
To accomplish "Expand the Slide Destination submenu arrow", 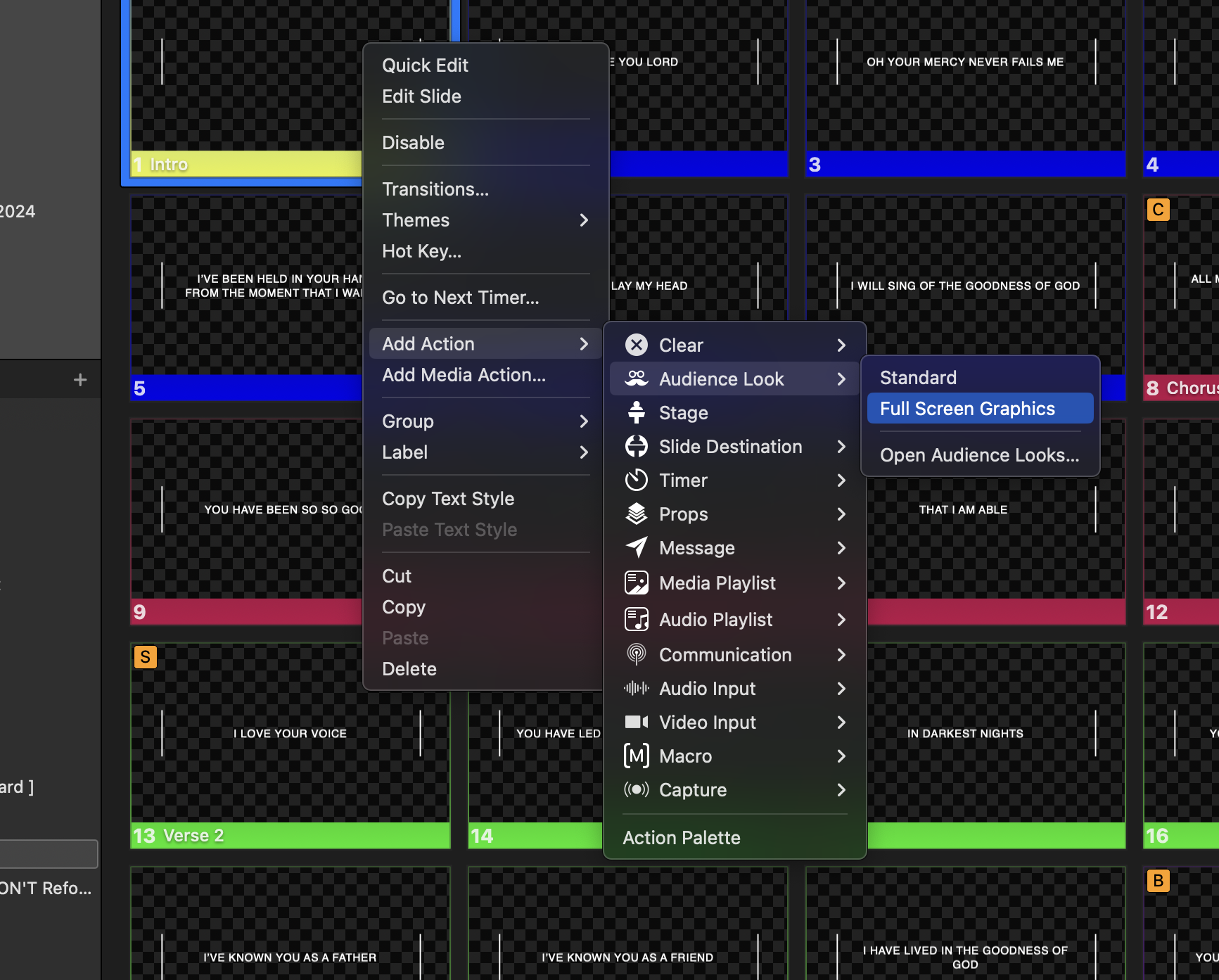I will (841, 446).
